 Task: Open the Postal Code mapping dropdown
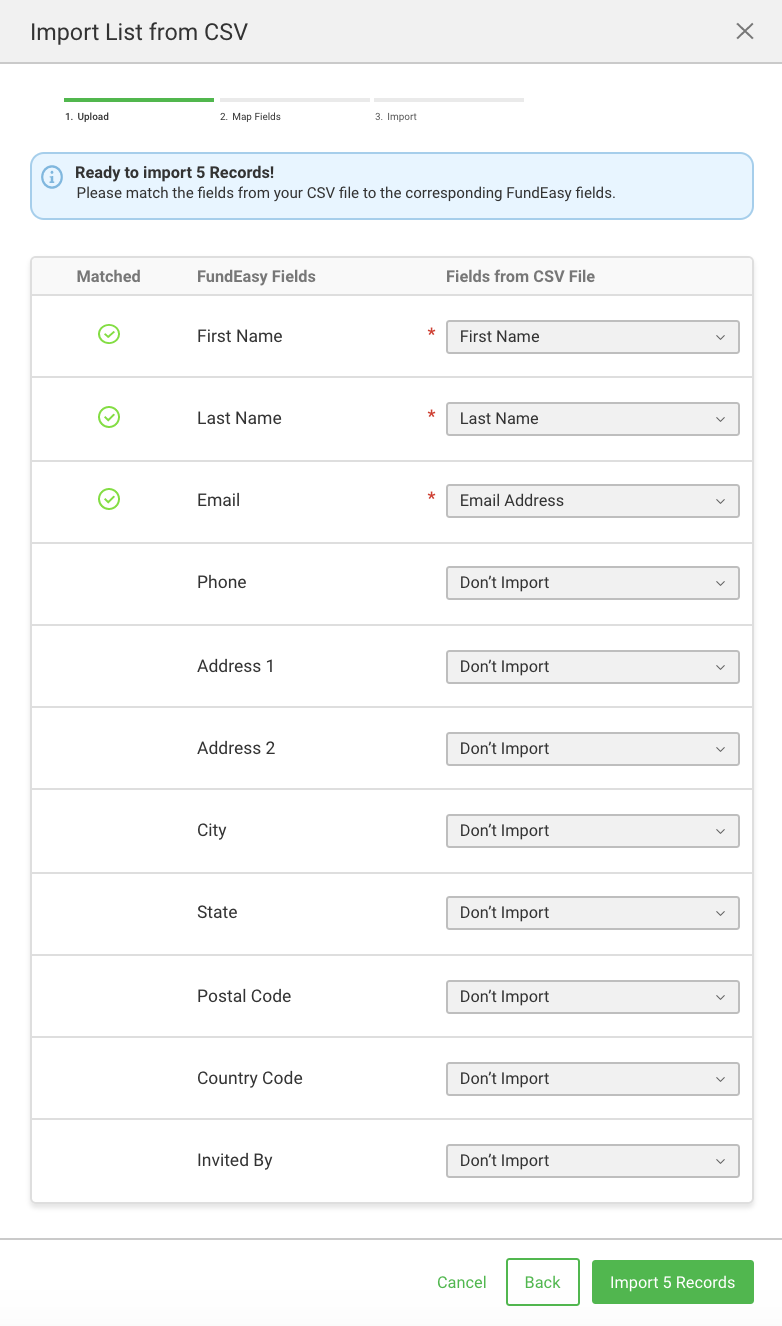592,997
